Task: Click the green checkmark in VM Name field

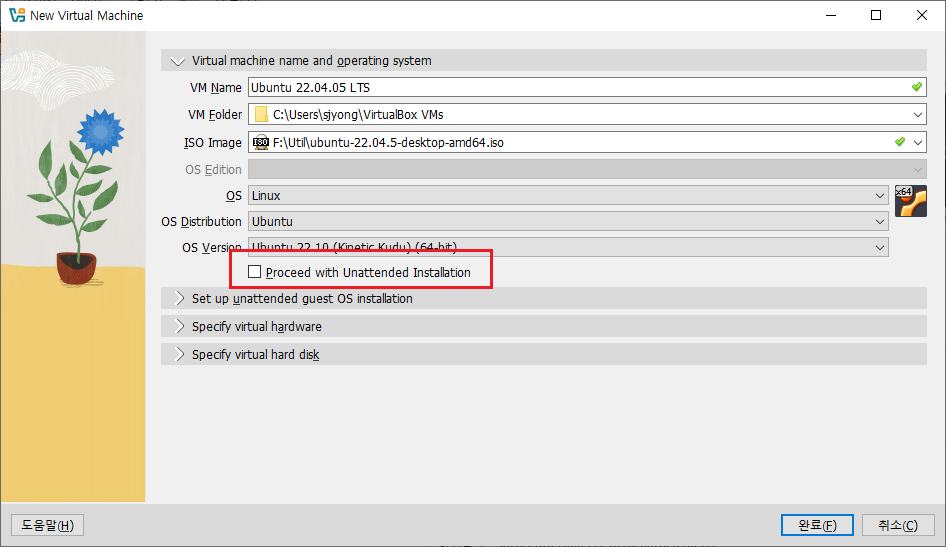Action: tap(916, 87)
